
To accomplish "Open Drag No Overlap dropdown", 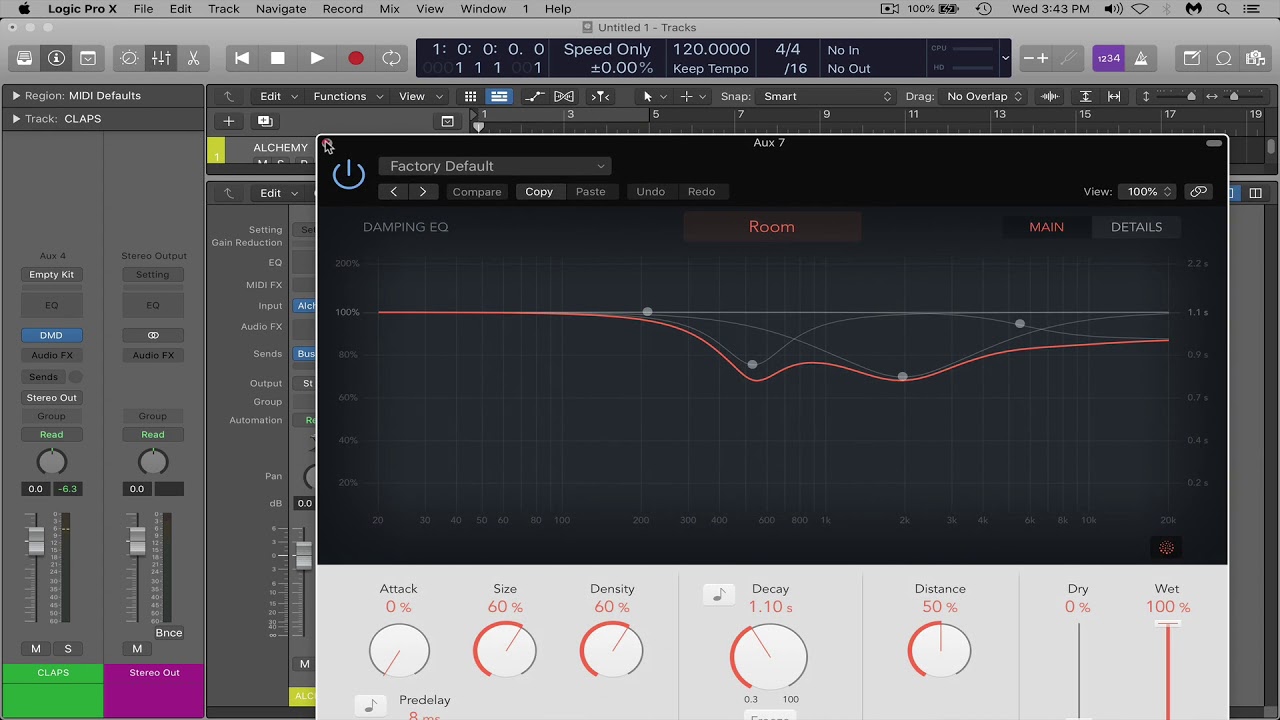I will 985,96.
